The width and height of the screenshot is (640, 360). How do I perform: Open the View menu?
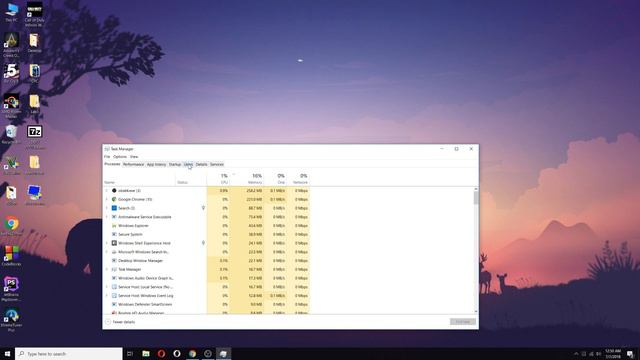(134, 157)
